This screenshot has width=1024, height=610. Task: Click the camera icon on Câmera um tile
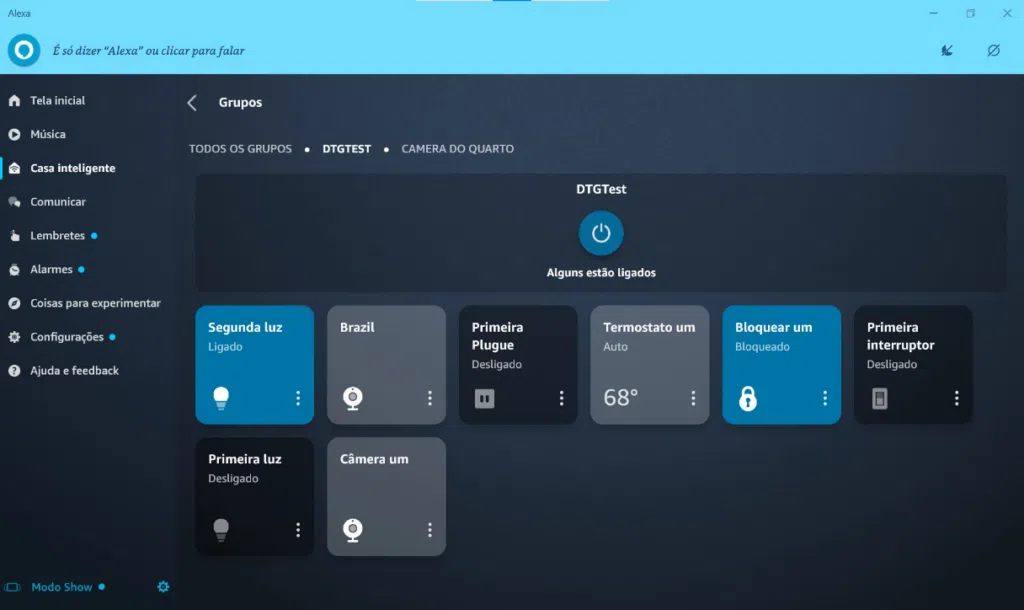[354, 529]
